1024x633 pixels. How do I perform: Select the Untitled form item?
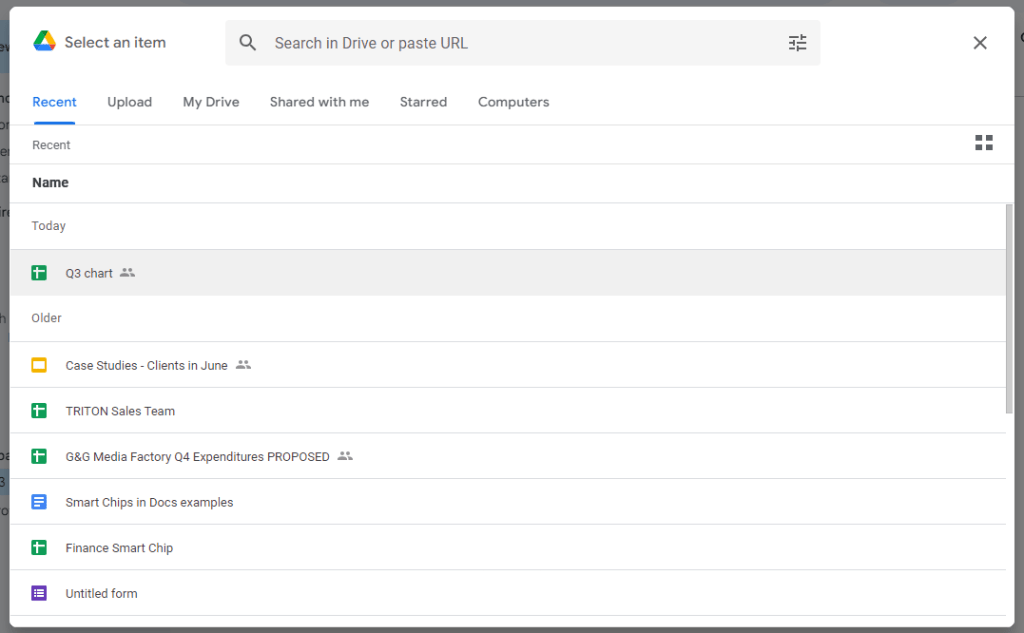tap(507, 593)
